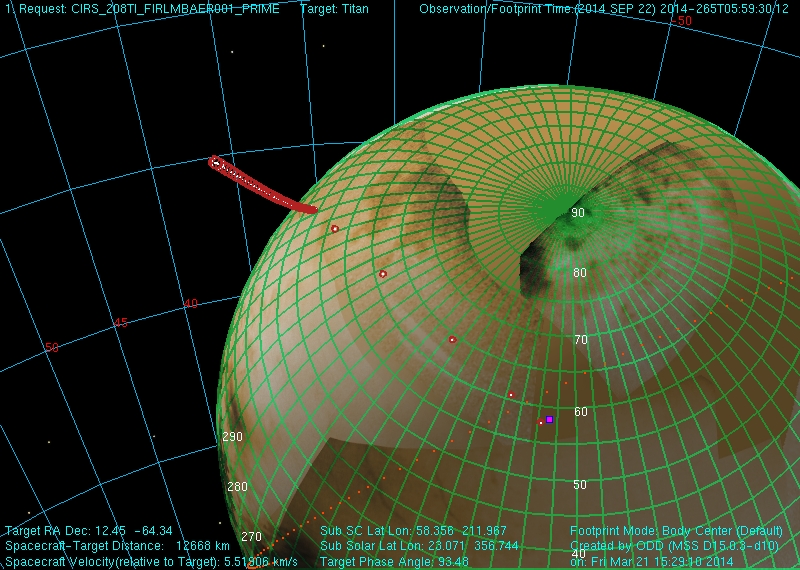The image size is (800, 570).
Task: Click the '70' latitude label
Action: pyautogui.click(x=581, y=340)
